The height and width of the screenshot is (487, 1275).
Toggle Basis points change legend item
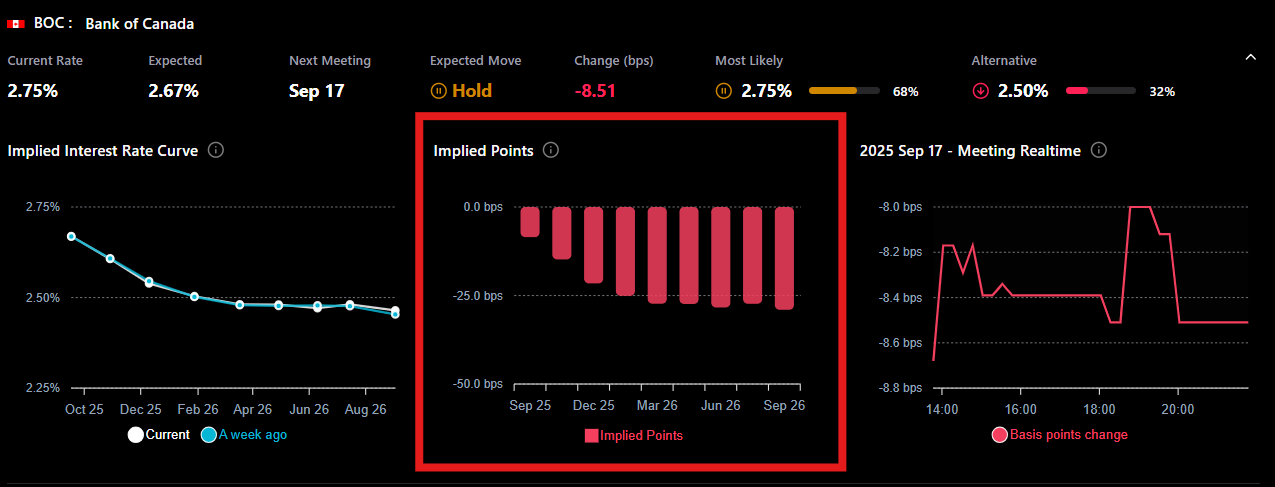(x=1059, y=435)
